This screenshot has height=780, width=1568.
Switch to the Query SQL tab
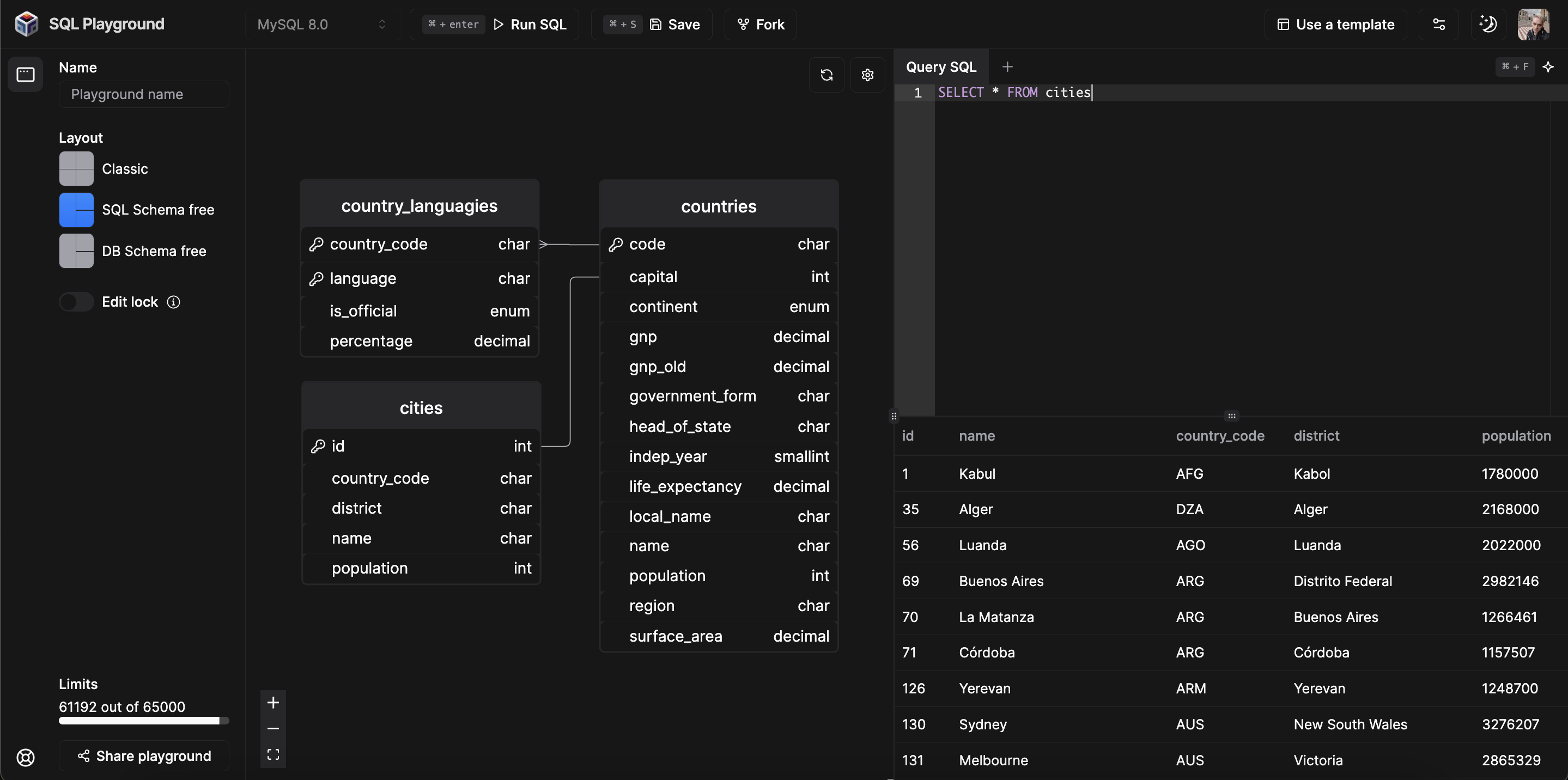click(941, 67)
